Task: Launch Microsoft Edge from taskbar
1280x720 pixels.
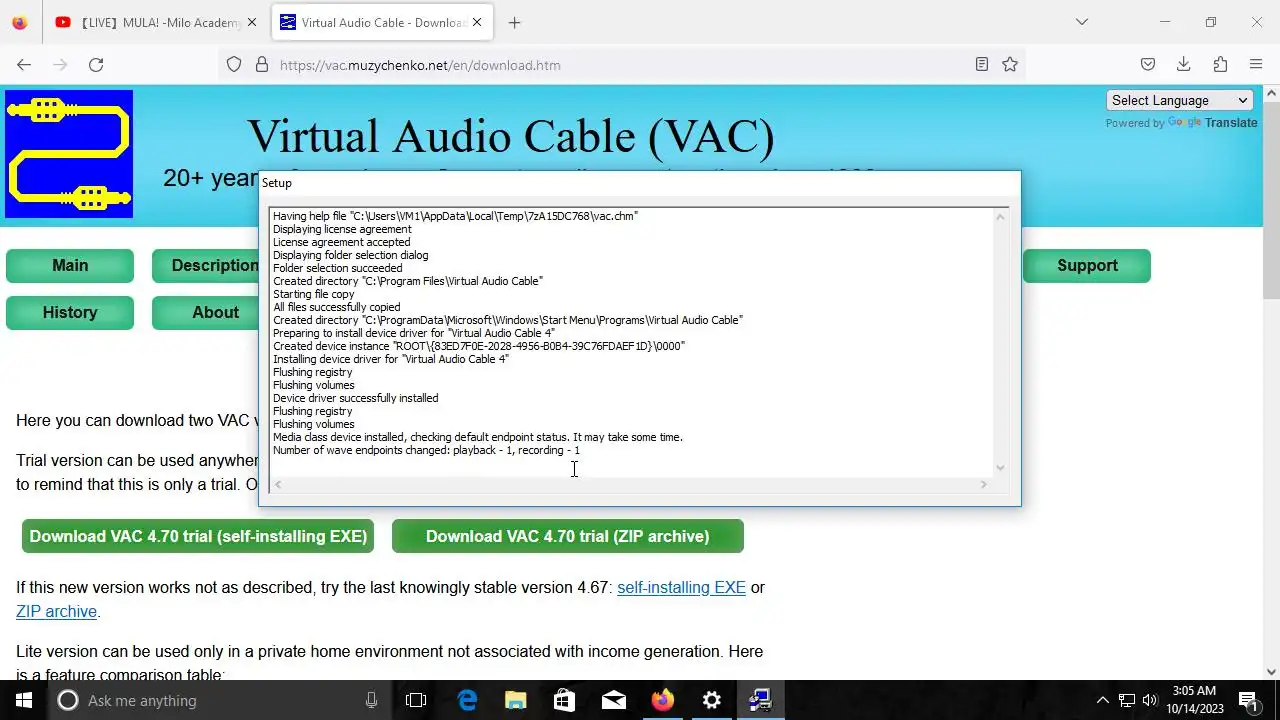Action: [x=467, y=700]
